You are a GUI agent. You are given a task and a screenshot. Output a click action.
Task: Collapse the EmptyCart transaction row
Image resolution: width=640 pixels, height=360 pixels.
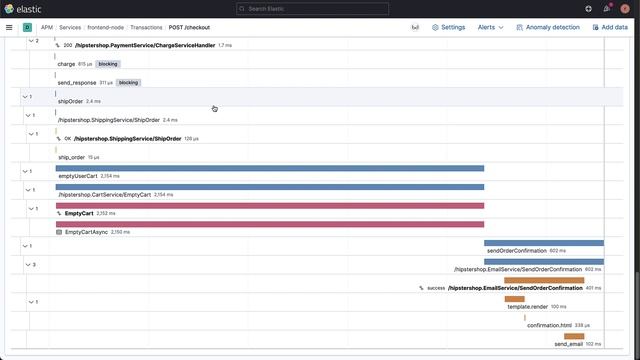[x=31, y=209]
